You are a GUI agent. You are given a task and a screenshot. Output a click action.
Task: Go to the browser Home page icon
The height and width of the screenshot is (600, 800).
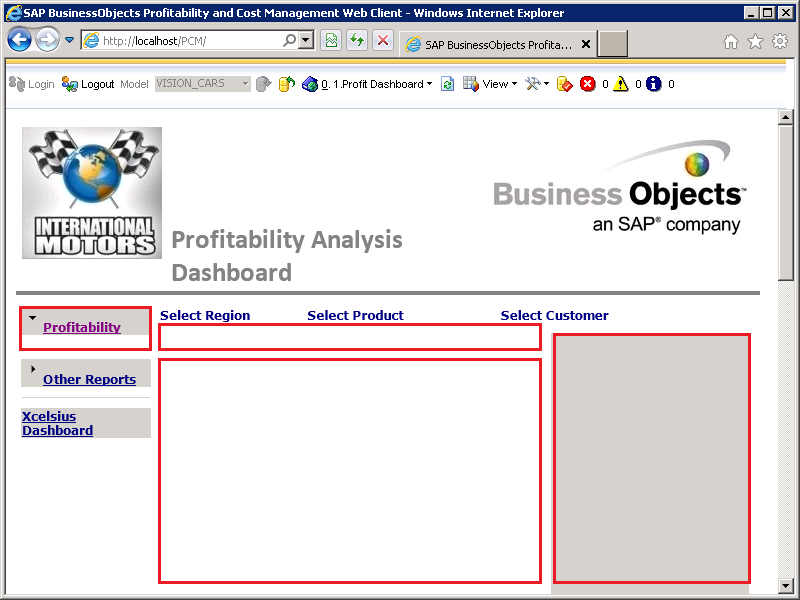[731, 41]
